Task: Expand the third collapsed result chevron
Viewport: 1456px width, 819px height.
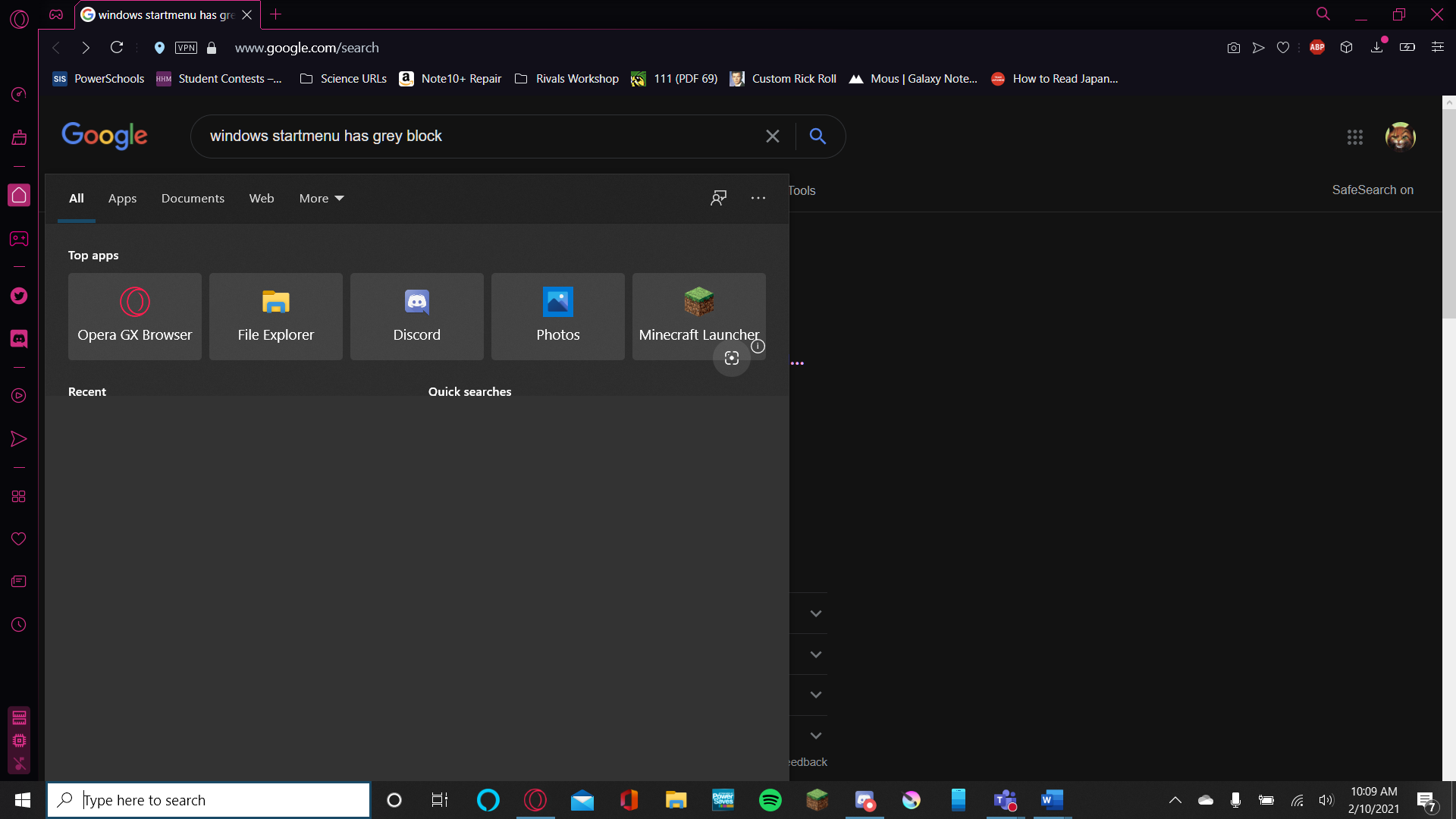Action: coord(816,695)
